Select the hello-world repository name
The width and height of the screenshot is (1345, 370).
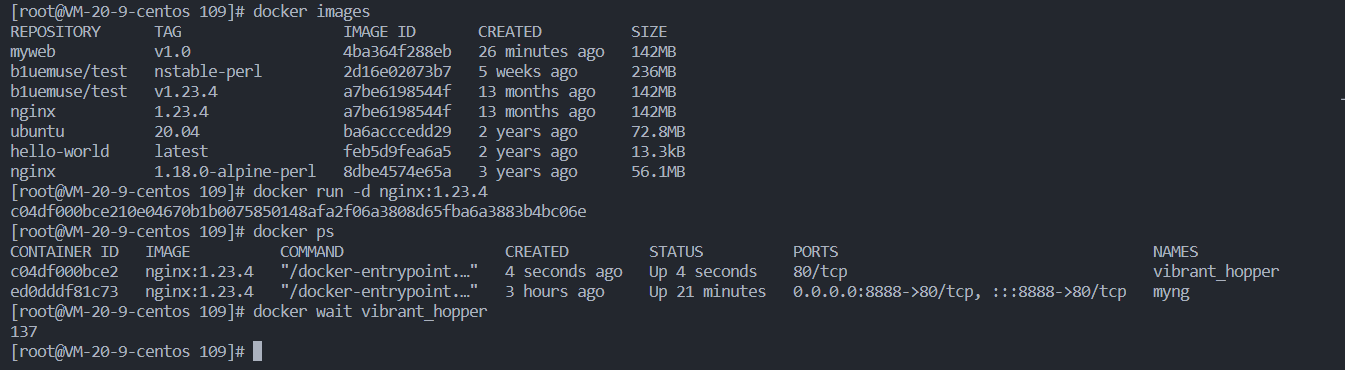click(x=60, y=152)
